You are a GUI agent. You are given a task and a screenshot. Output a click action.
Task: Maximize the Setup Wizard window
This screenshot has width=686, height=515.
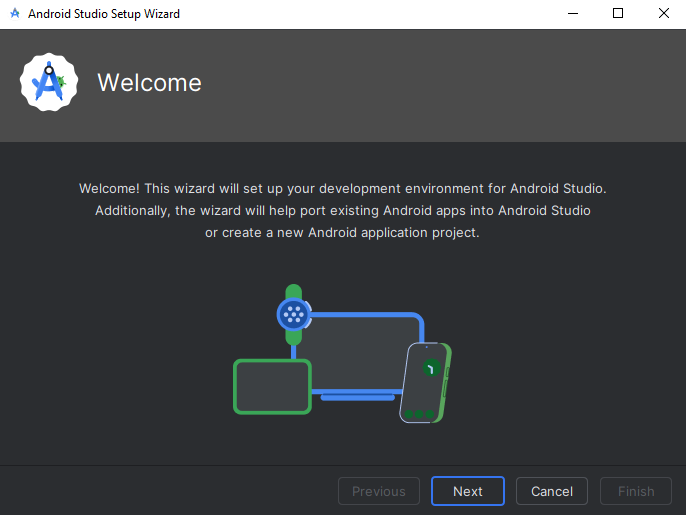pos(618,14)
